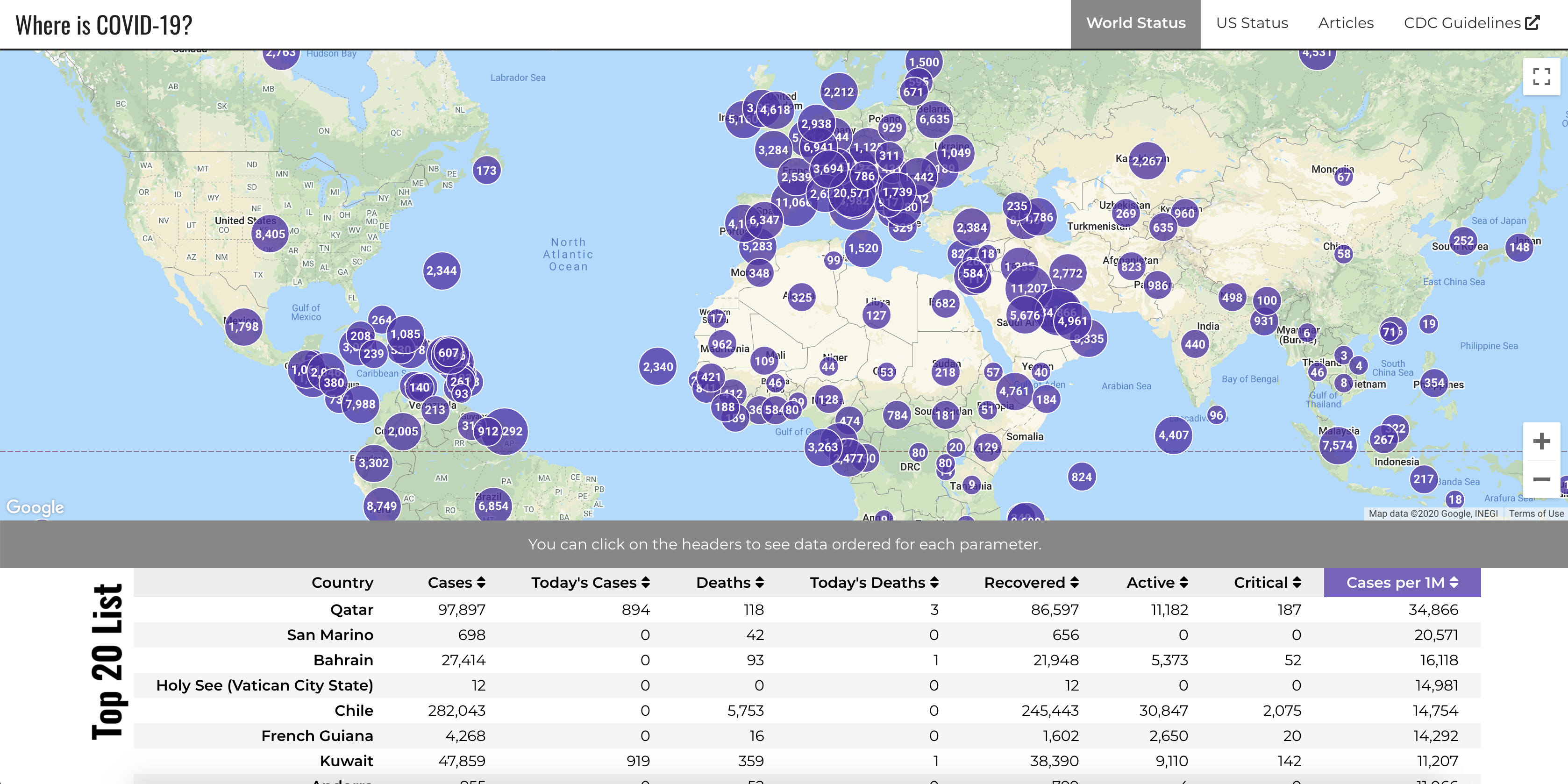The width and height of the screenshot is (1568, 784).
Task: Sort by the Recovered column arrows
Action: pos(1074,583)
